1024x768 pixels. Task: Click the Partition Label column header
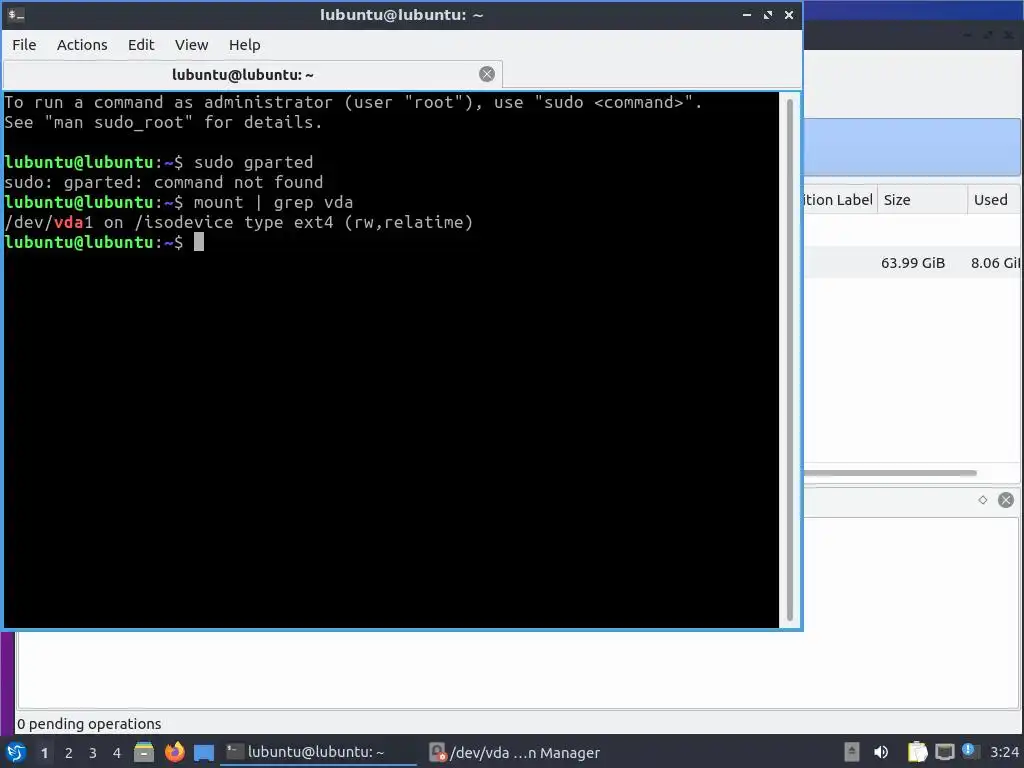point(839,200)
